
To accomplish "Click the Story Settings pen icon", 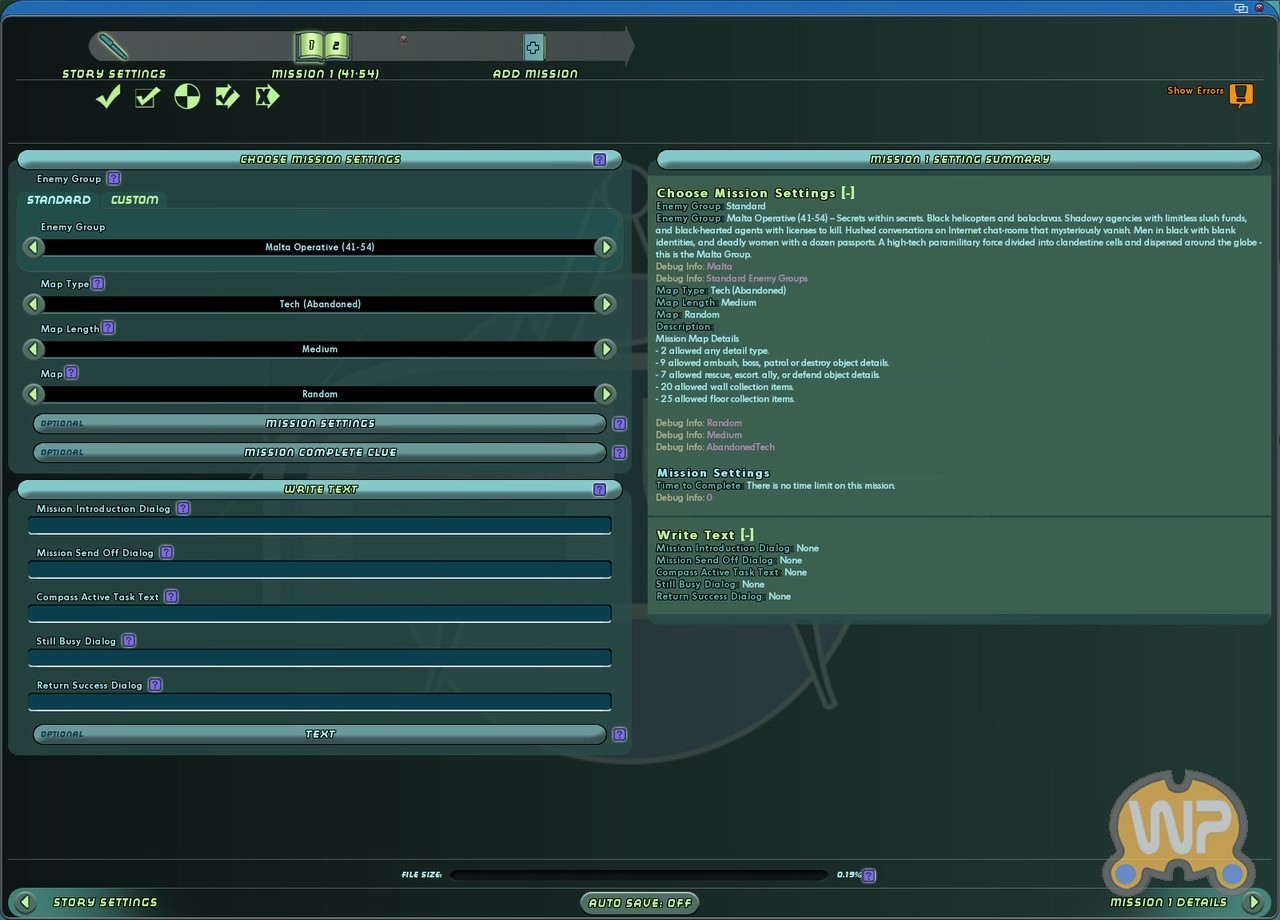I will click(x=114, y=47).
